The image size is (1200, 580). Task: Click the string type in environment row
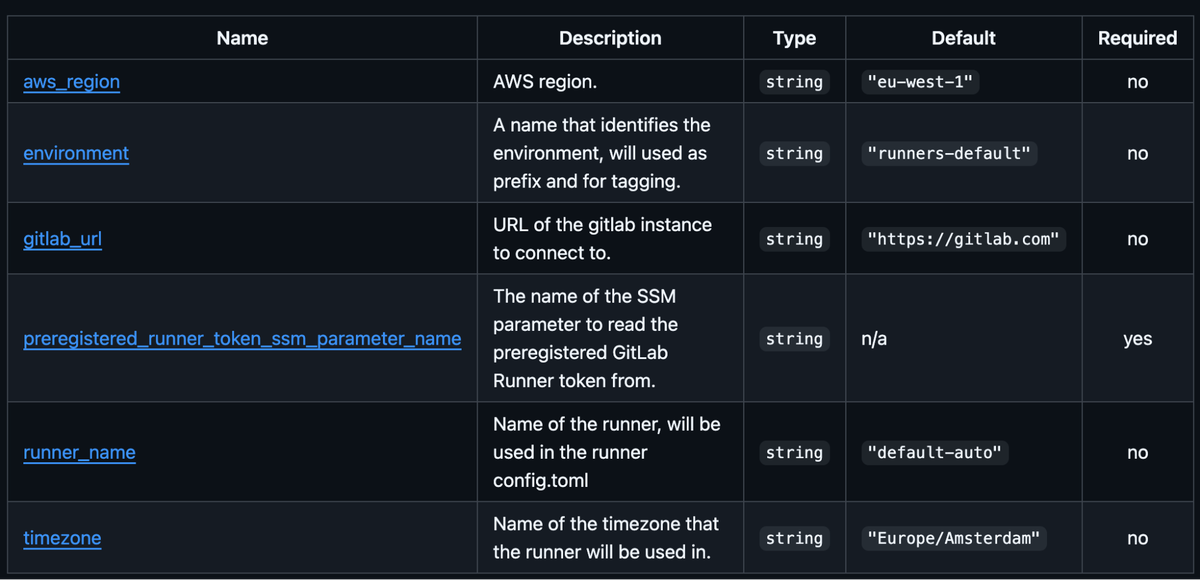[794, 153]
